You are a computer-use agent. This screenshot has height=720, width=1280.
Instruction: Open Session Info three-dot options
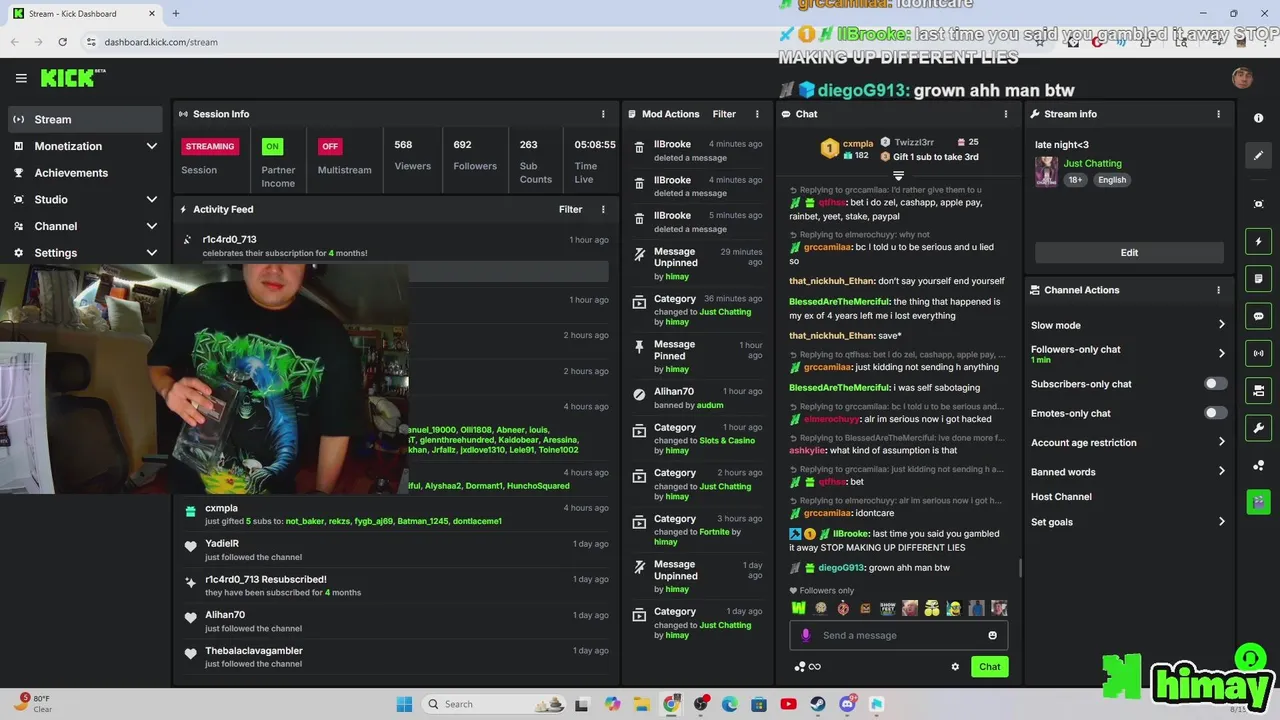603,114
